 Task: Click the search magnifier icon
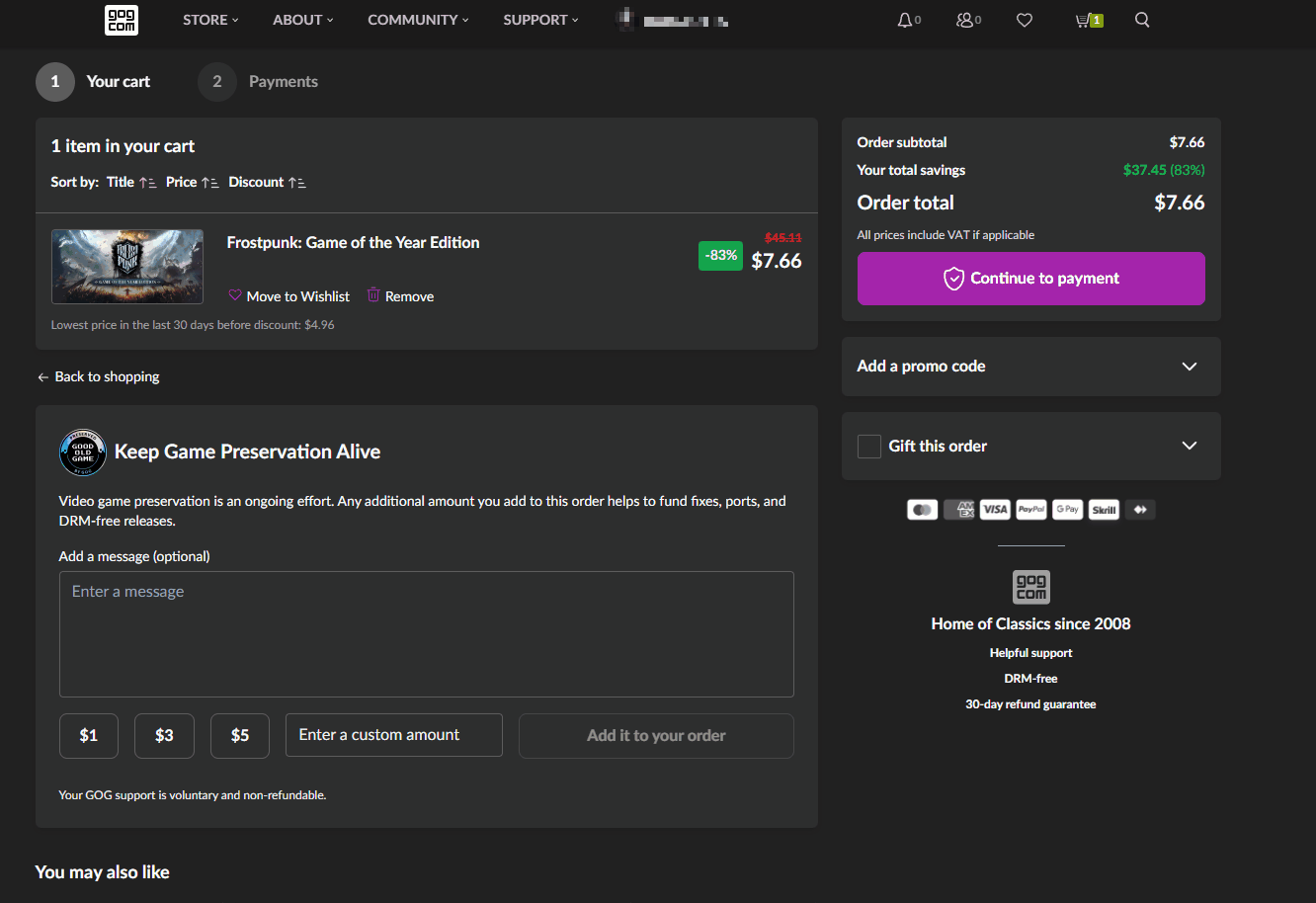[x=1142, y=20]
